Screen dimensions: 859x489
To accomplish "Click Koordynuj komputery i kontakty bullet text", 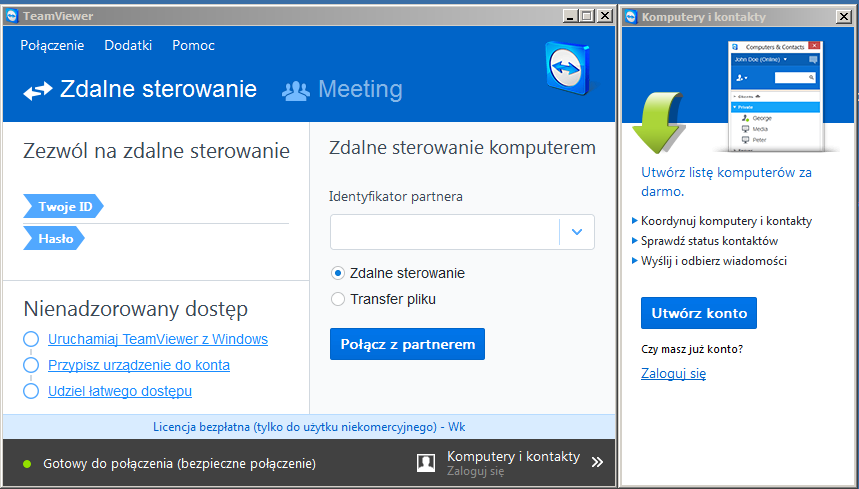I will pyautogui.click(x=726, y=221).
